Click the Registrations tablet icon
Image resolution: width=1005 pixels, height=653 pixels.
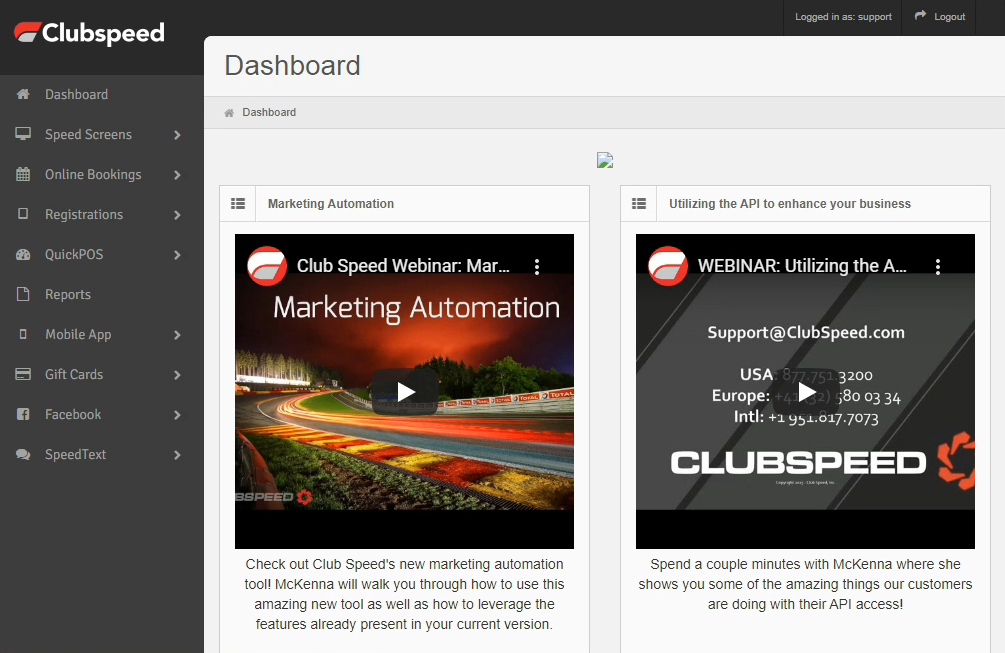pos(23,214)
